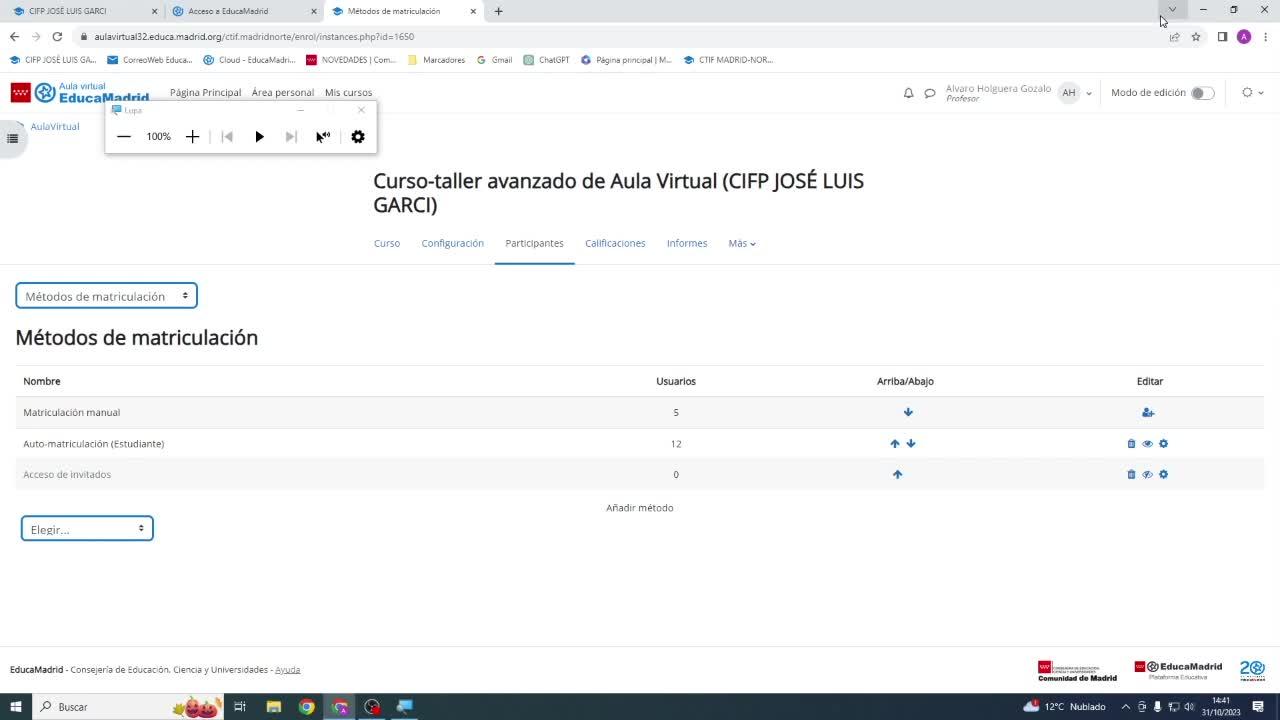Go back to the previous page
The width and height of the screenshot is (1280, 720).
click(14, 37)
